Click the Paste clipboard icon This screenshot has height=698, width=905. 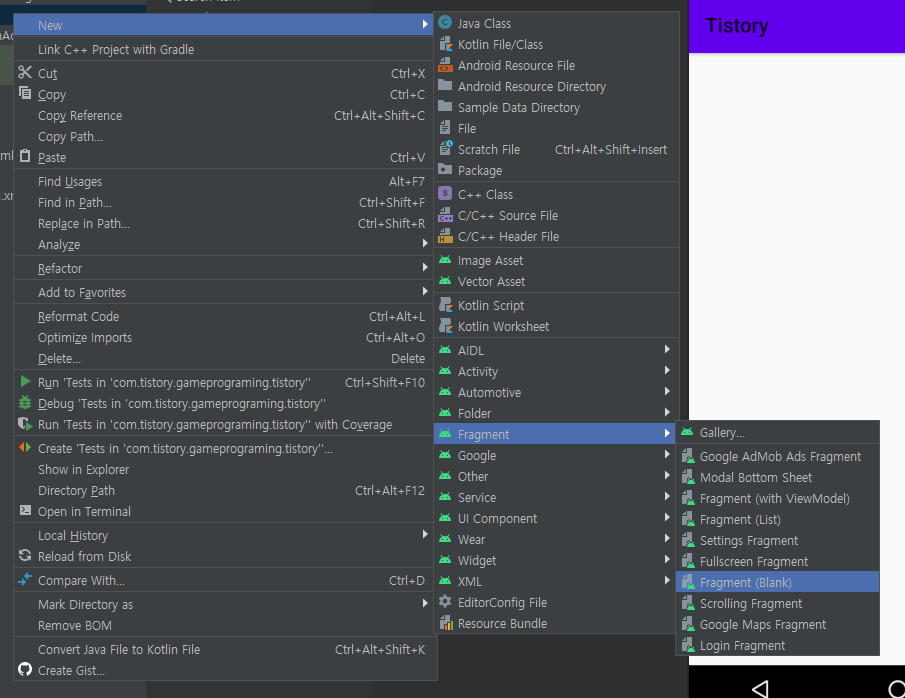(x=25, y=156)
